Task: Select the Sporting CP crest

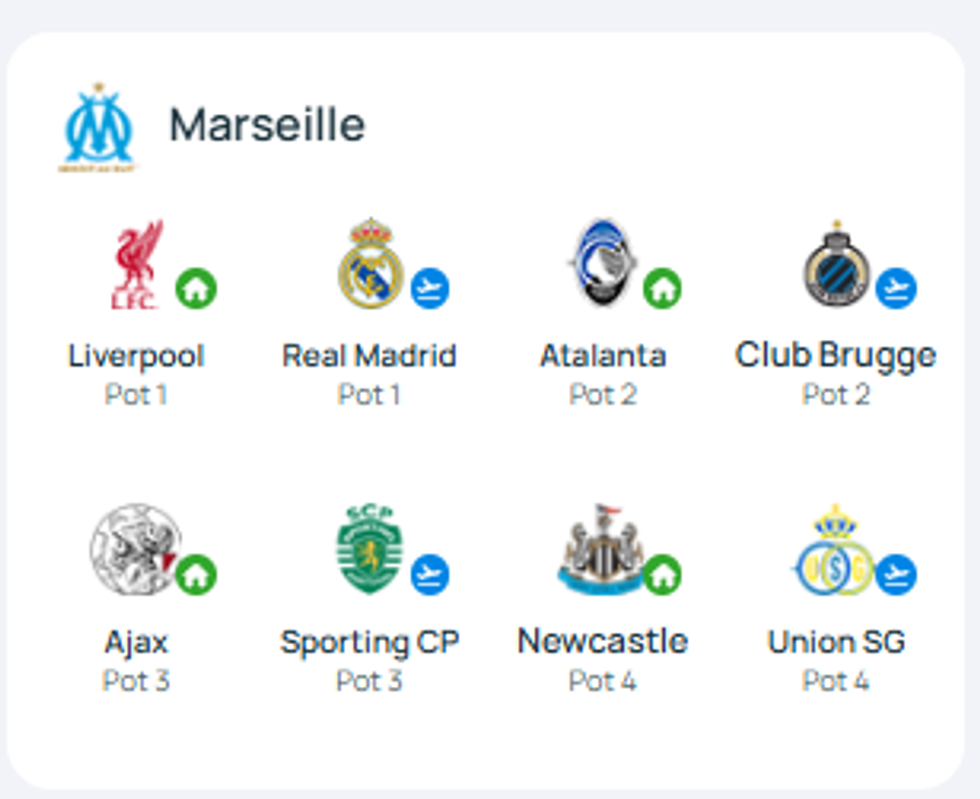Action: (369, 549)
